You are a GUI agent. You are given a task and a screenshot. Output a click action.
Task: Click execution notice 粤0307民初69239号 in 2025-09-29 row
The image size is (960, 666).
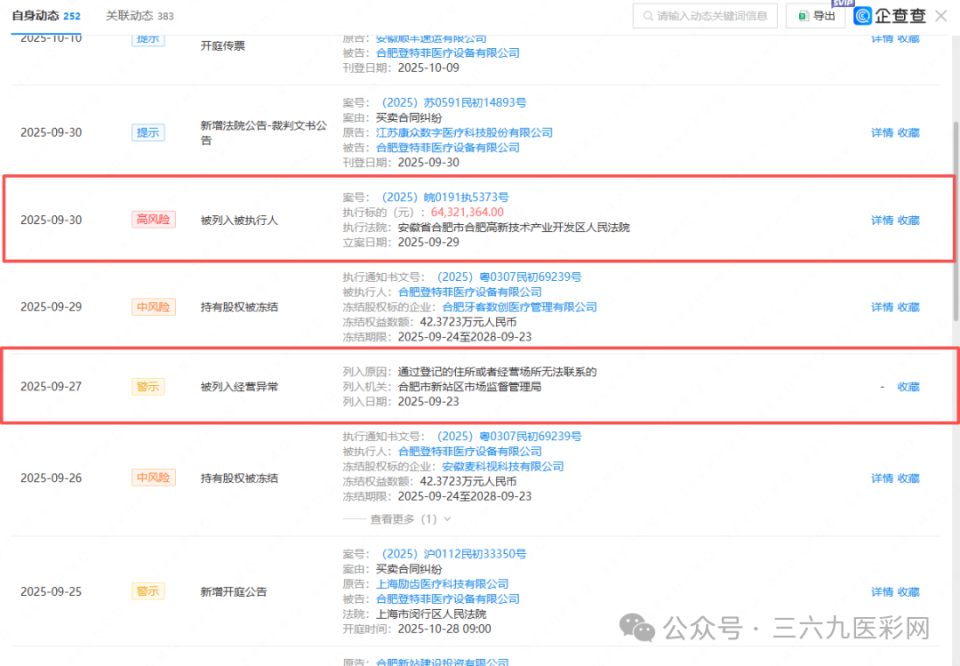point(508,277)
